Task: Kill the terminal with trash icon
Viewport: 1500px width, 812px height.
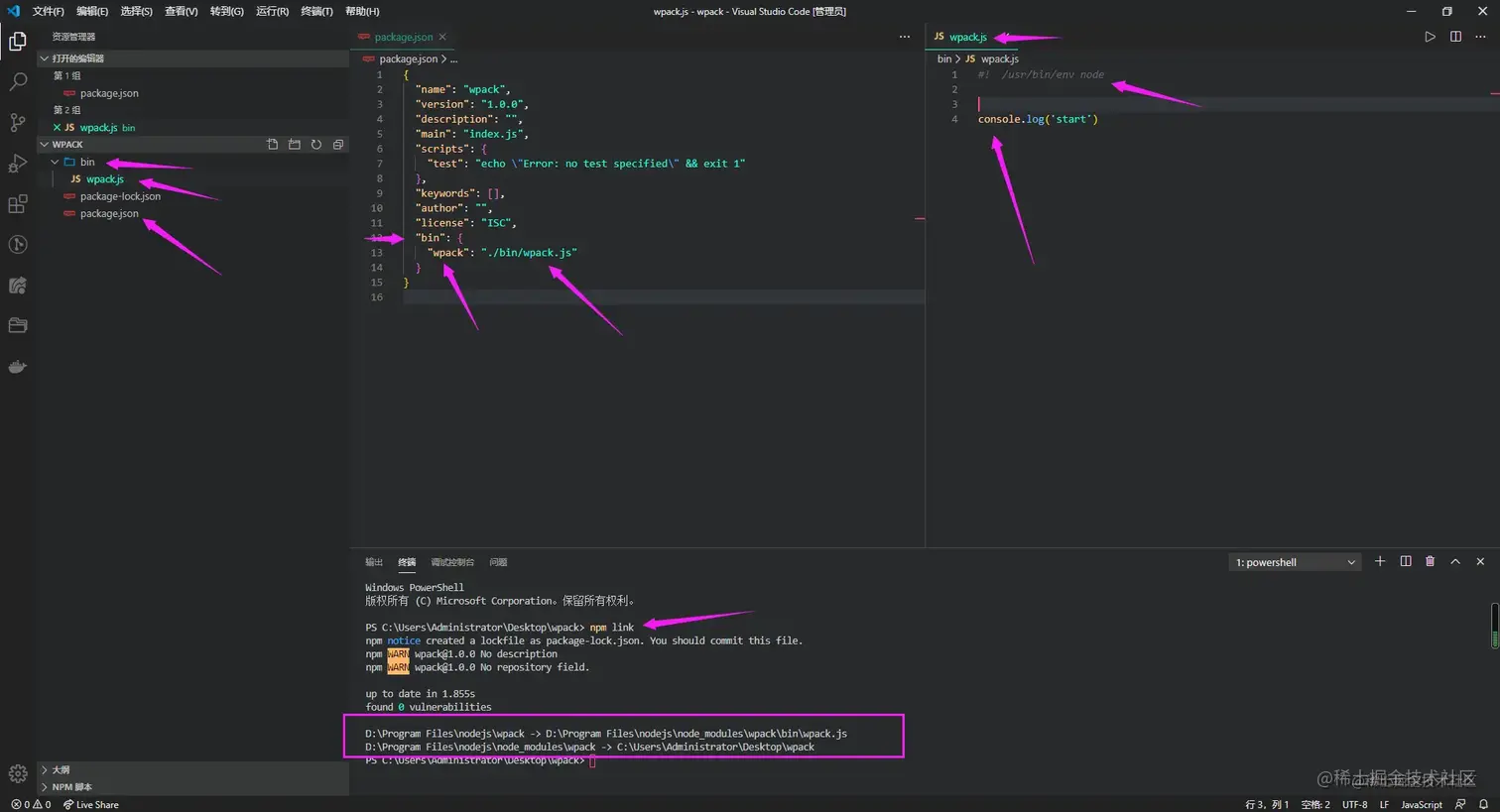Action: point(1431,562)
